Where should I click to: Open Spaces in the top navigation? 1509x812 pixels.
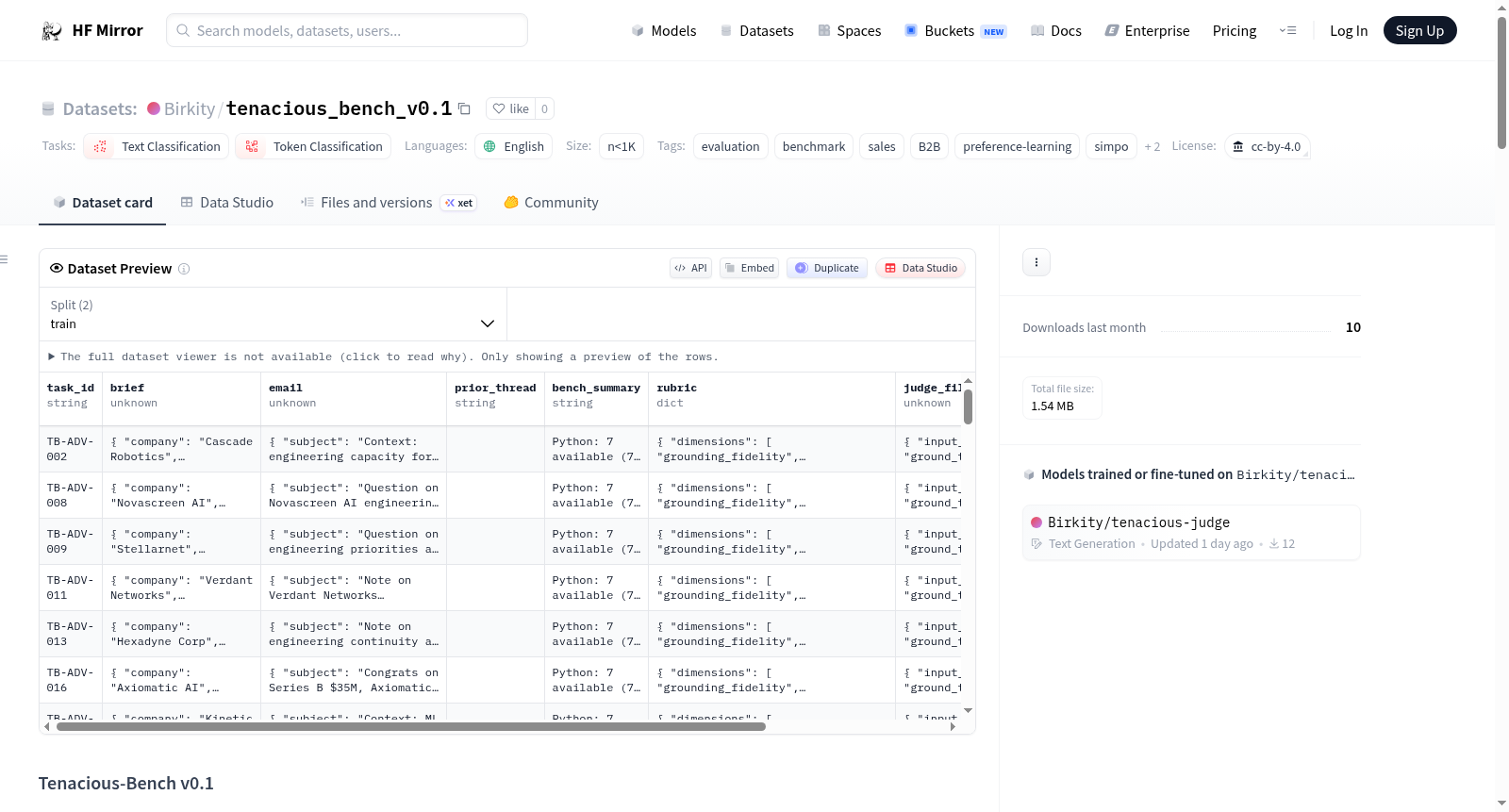(850, 31)
